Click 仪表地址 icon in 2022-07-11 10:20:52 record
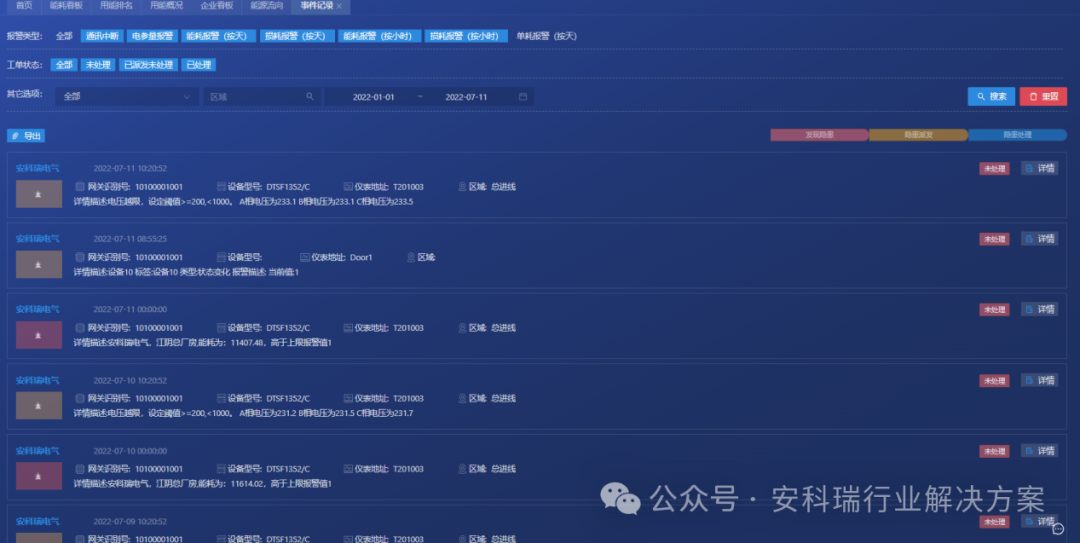The height and width of the screenshot is (543, 1080). pos(348,187)
